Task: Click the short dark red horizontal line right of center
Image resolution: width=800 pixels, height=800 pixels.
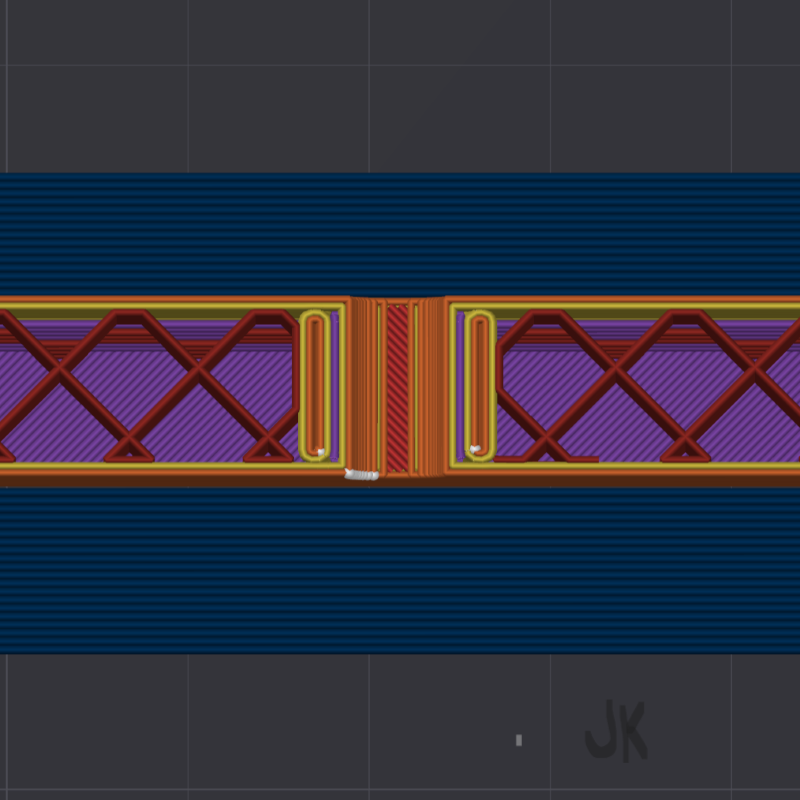Action: [584, 459]
